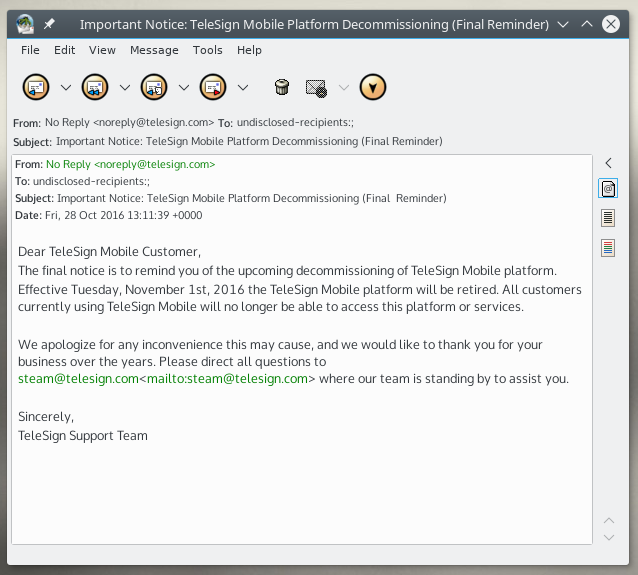Open the Forward options dropdown arrow
The image size is (638, 575).
click(243, 87)
